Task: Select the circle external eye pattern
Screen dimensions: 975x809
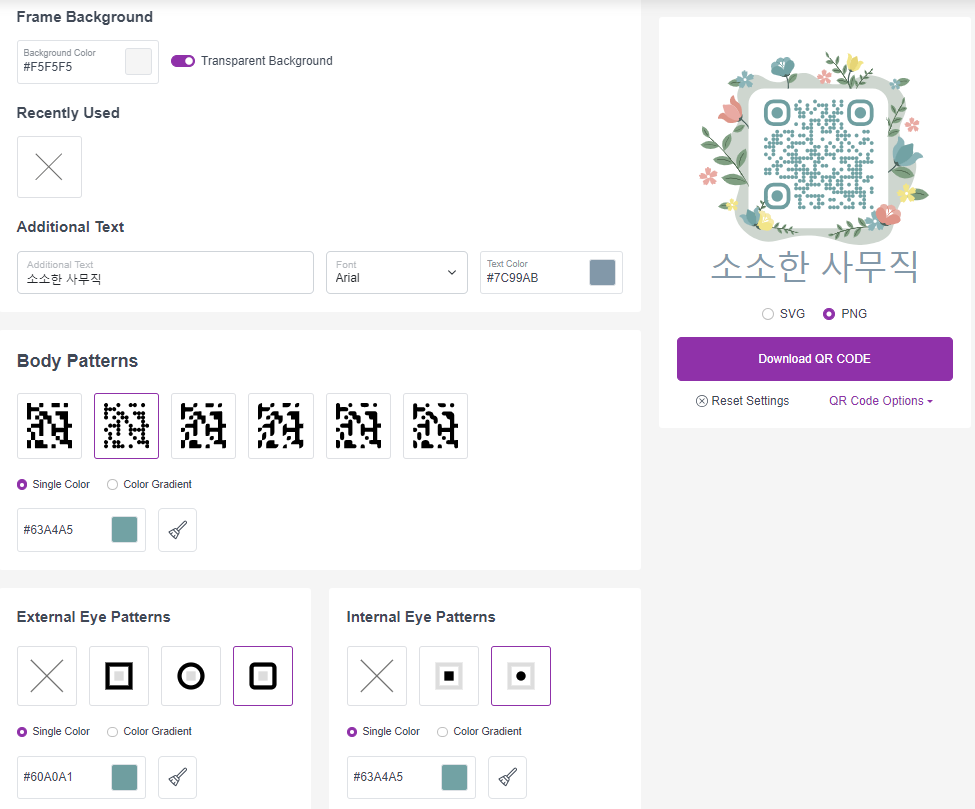Action: [x=191, y=676]
